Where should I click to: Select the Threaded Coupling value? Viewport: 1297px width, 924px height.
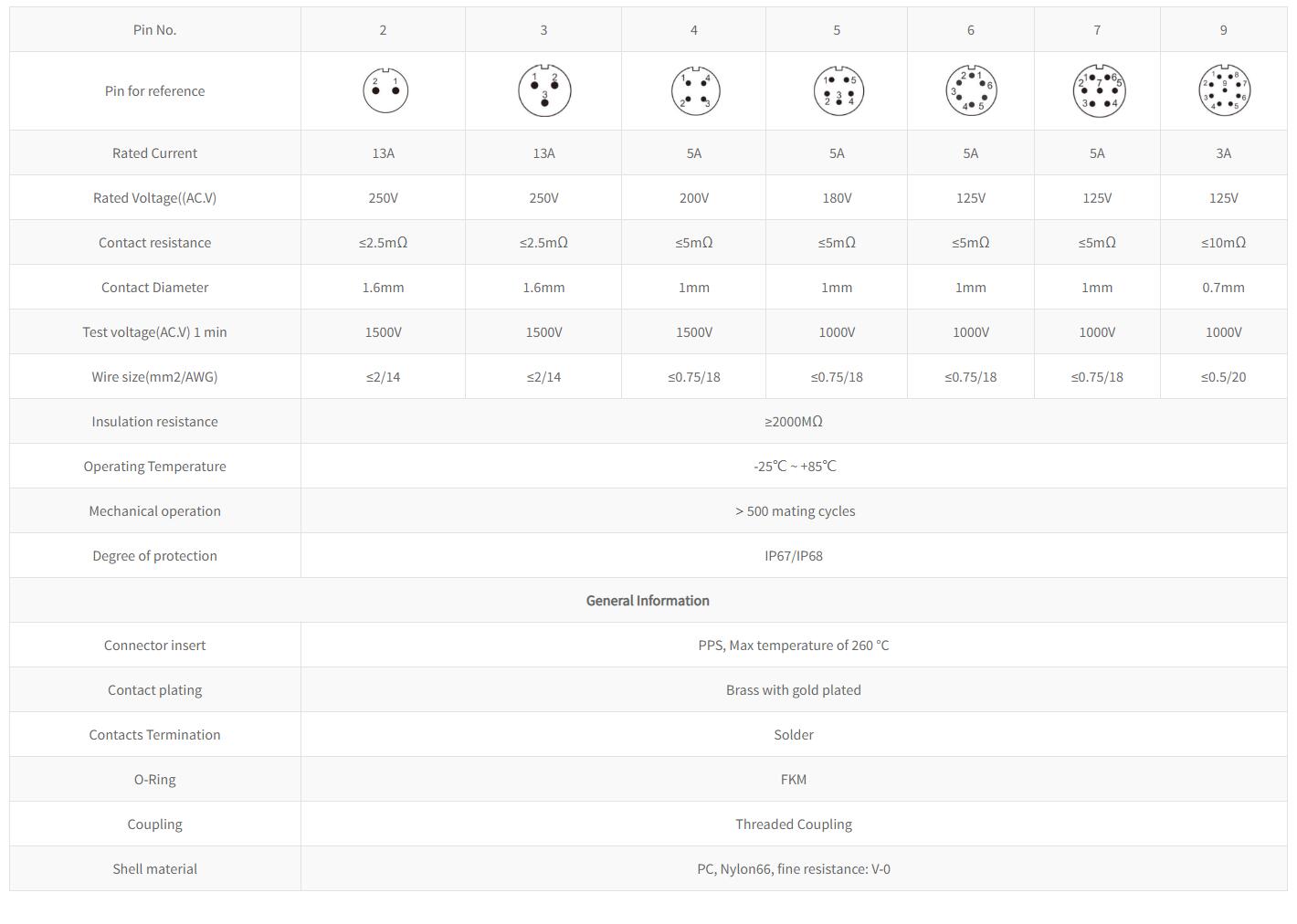793,824
